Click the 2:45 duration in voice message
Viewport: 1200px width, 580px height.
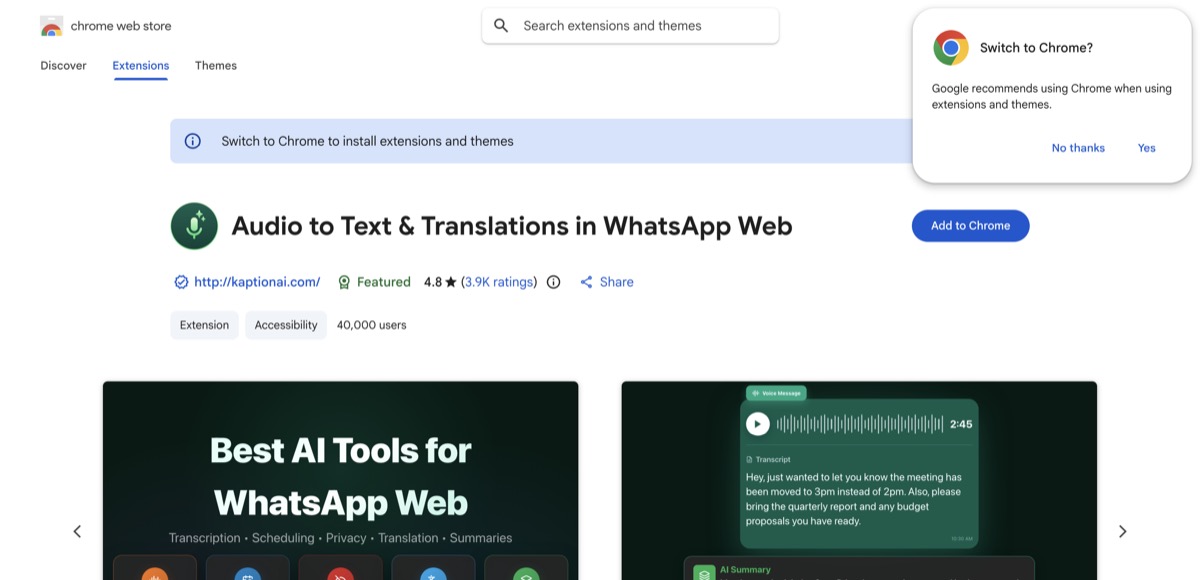(x=961, y=424)
